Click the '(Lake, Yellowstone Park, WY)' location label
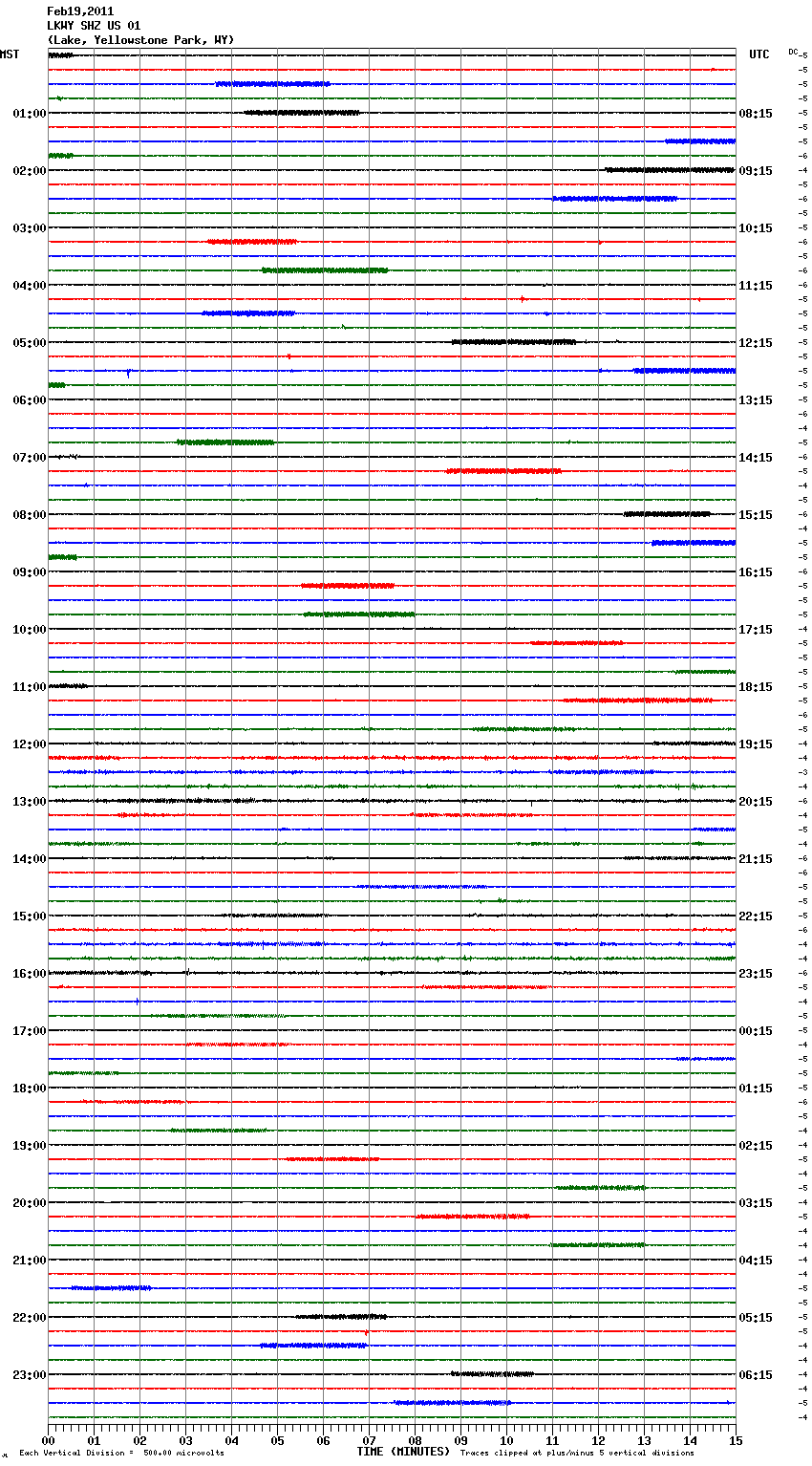This screenshot has height=1466, width=812. (140, 40)
